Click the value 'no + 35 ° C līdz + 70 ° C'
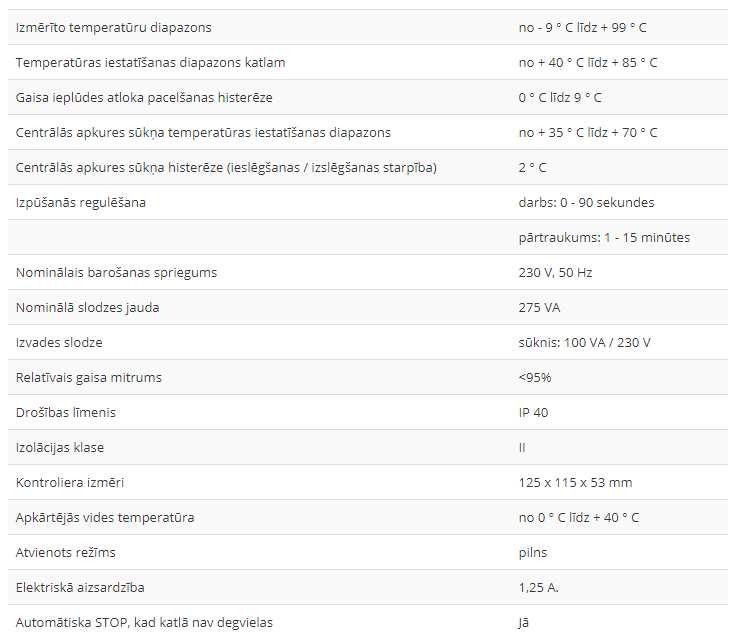The image size is (738, 642). [x=588, y=132]
